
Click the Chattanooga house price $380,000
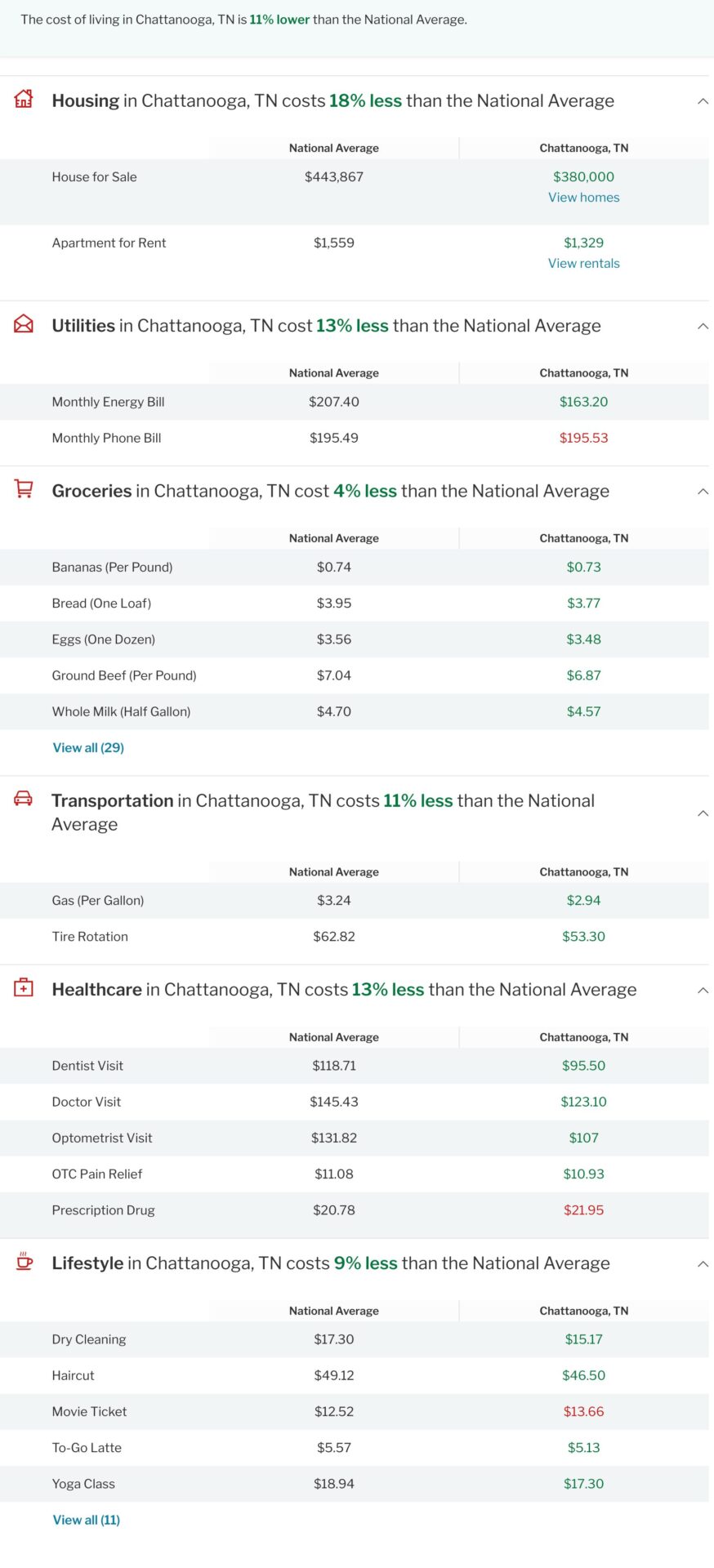tap(583, 177)
